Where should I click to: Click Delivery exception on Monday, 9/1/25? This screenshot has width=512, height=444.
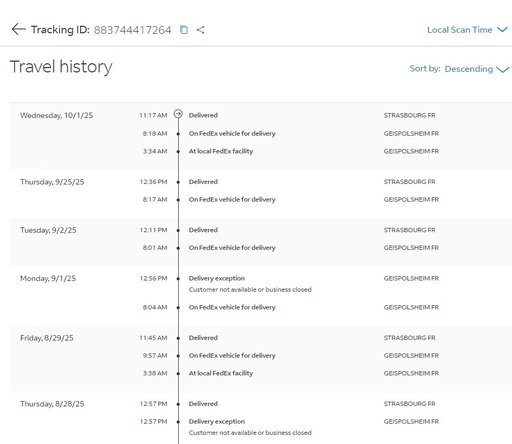(x=217, y=278)
